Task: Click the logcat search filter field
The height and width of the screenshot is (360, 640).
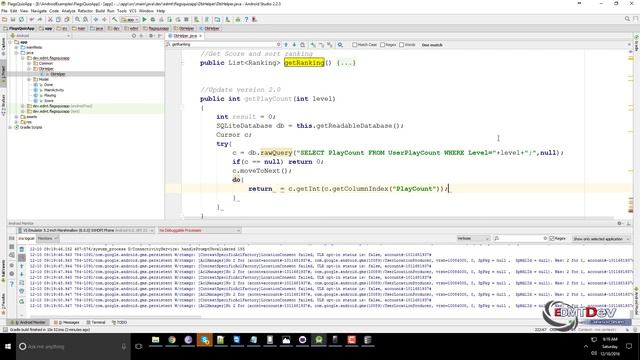Action: [x=520, y=238]
